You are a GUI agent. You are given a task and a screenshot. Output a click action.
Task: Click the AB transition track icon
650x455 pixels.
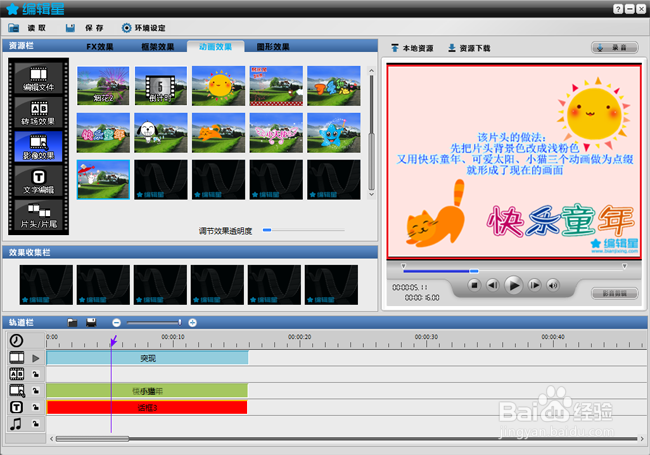point(17,374)
